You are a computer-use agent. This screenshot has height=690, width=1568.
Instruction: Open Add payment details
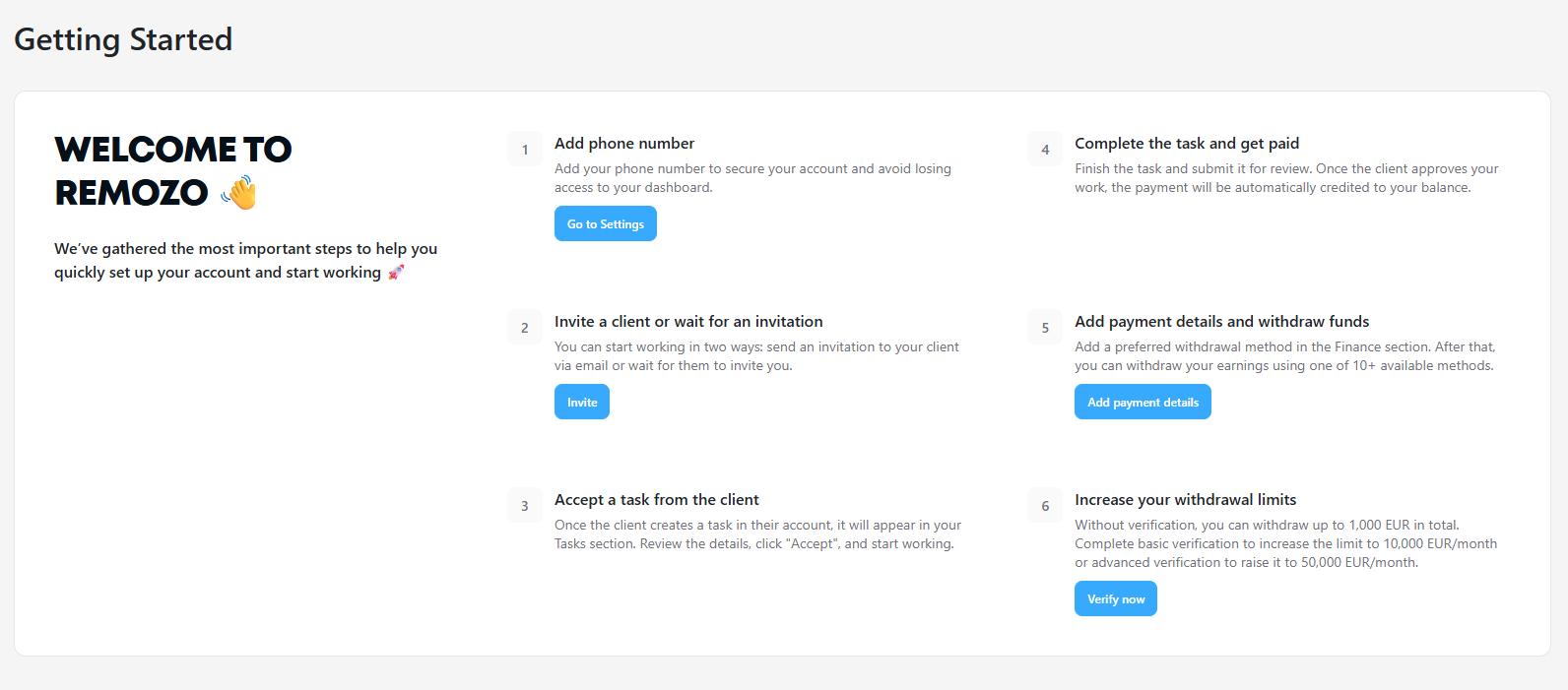[1143, 402]
